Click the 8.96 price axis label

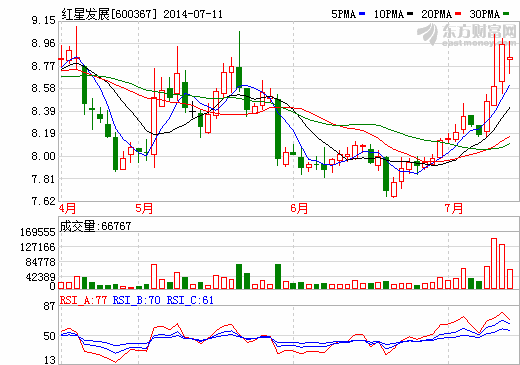pyautogui.click(x=44, y=43)
